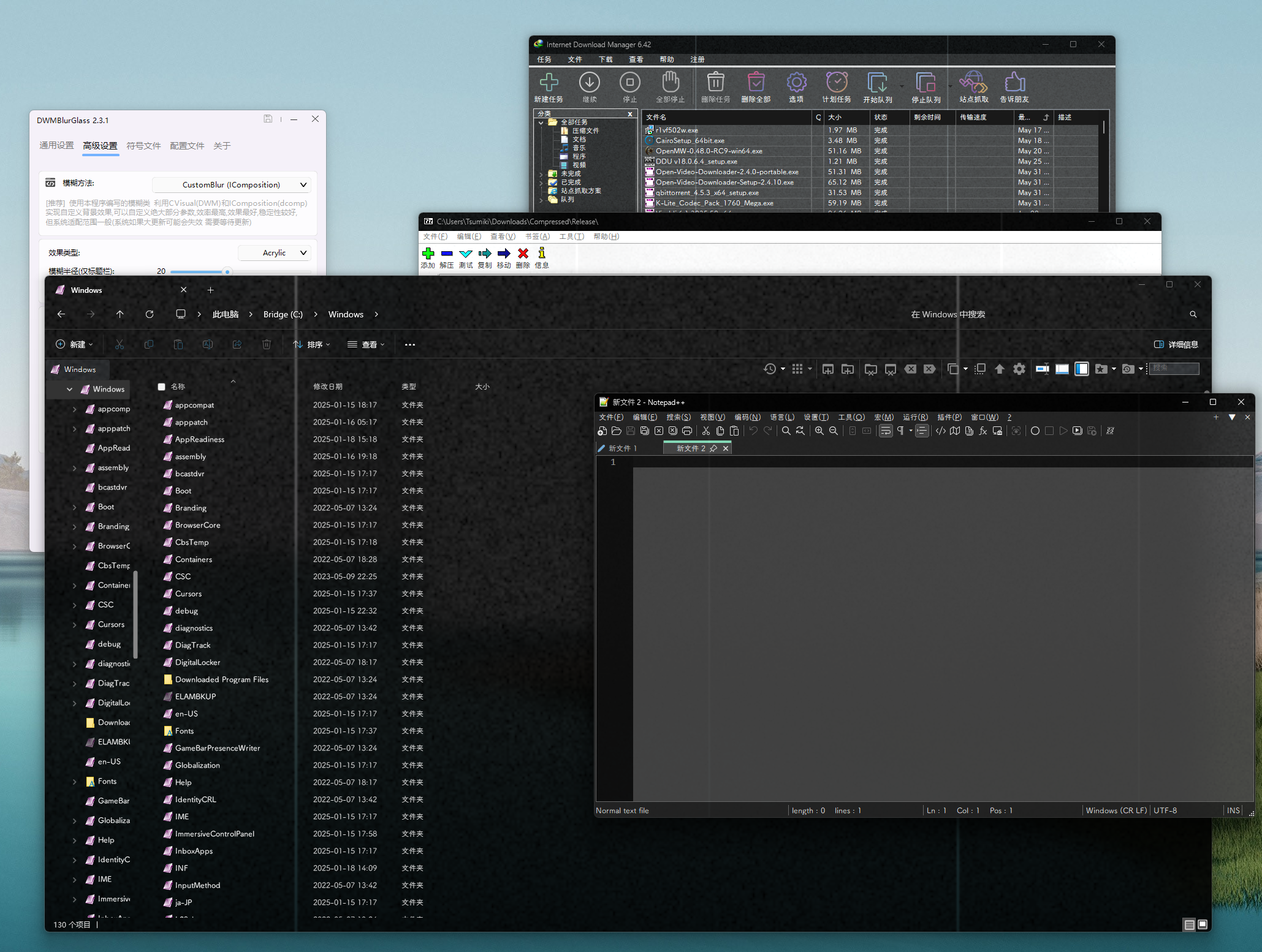1262x952 pixels.
Task: Open the 新建 dropdown in Explorer
Action: click(75, 344)
